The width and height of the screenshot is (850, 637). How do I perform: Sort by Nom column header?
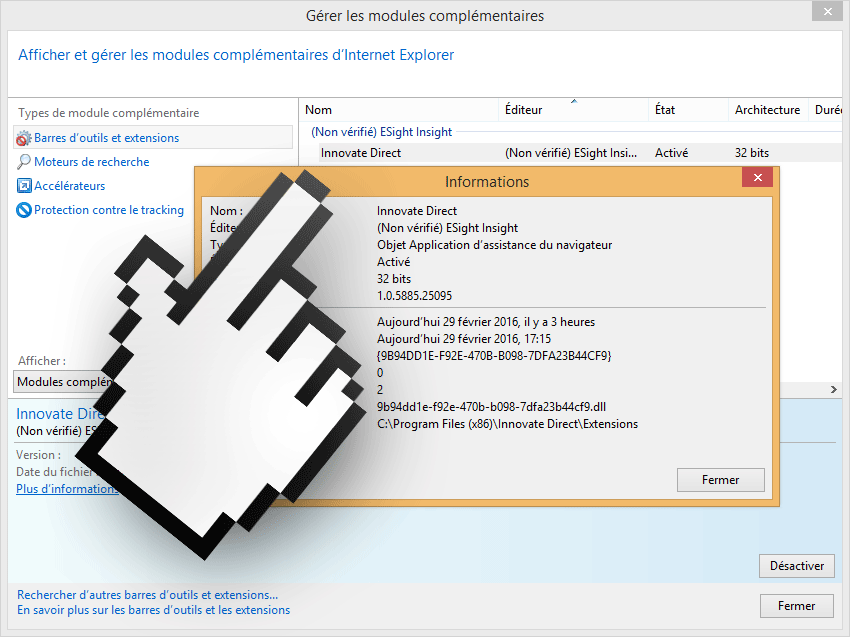tap(398, 110)
